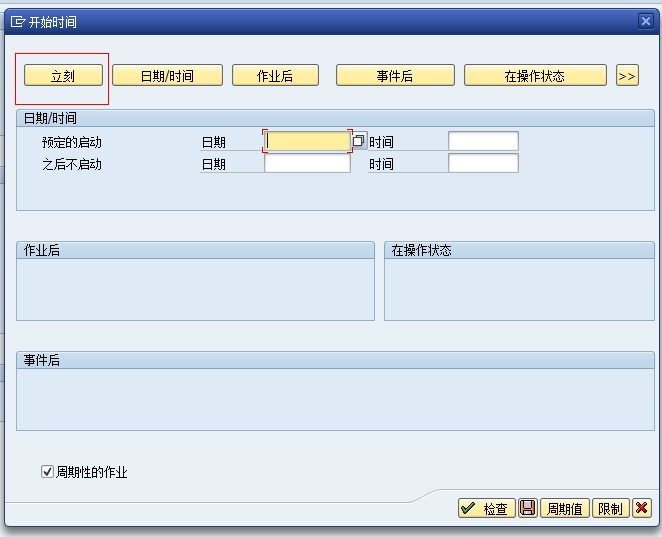This screenshot has height=537, width=662.
Task: Choose the 事件后 (After event) button
Action: click(x=395, y=76)
